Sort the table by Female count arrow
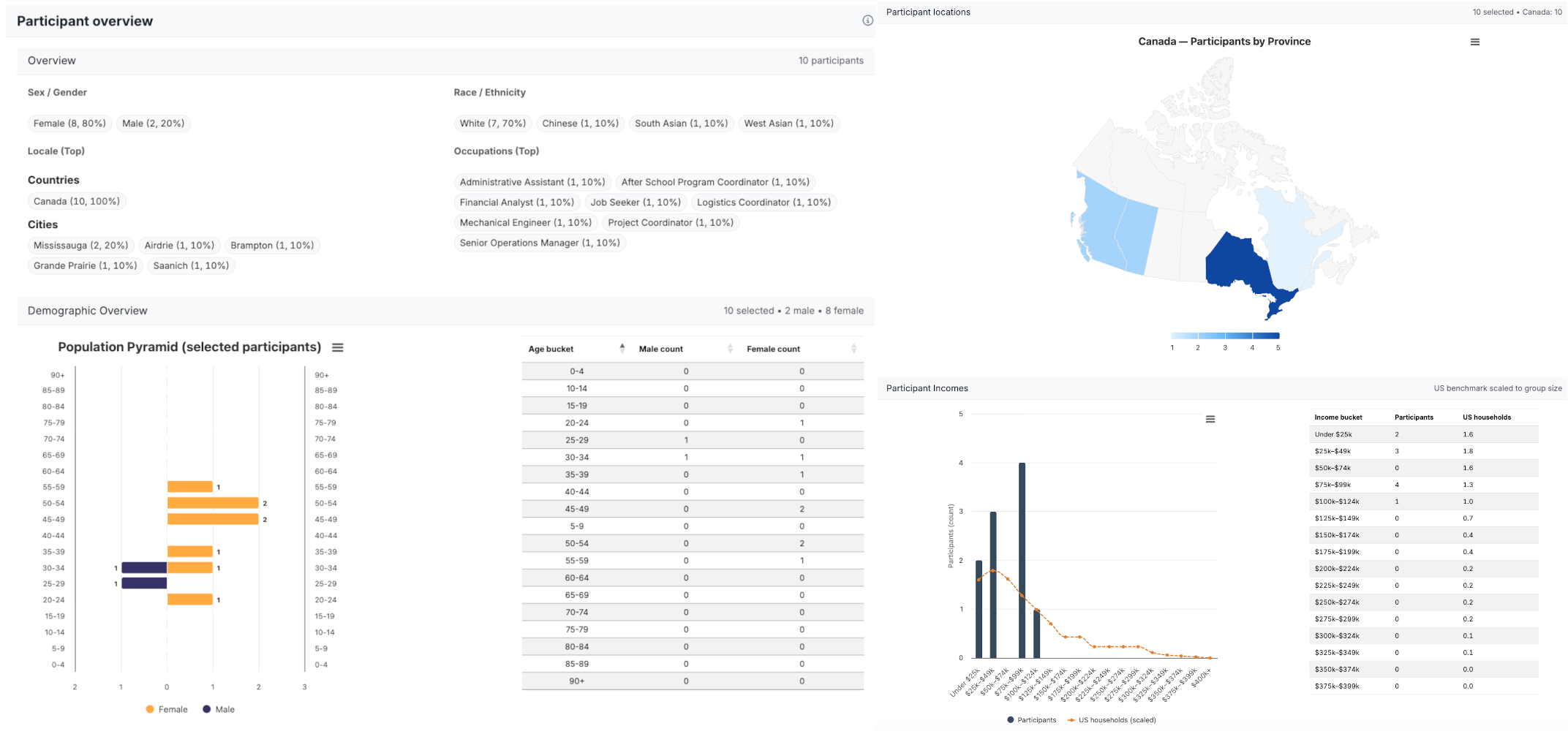 click(x=854, y=349)
